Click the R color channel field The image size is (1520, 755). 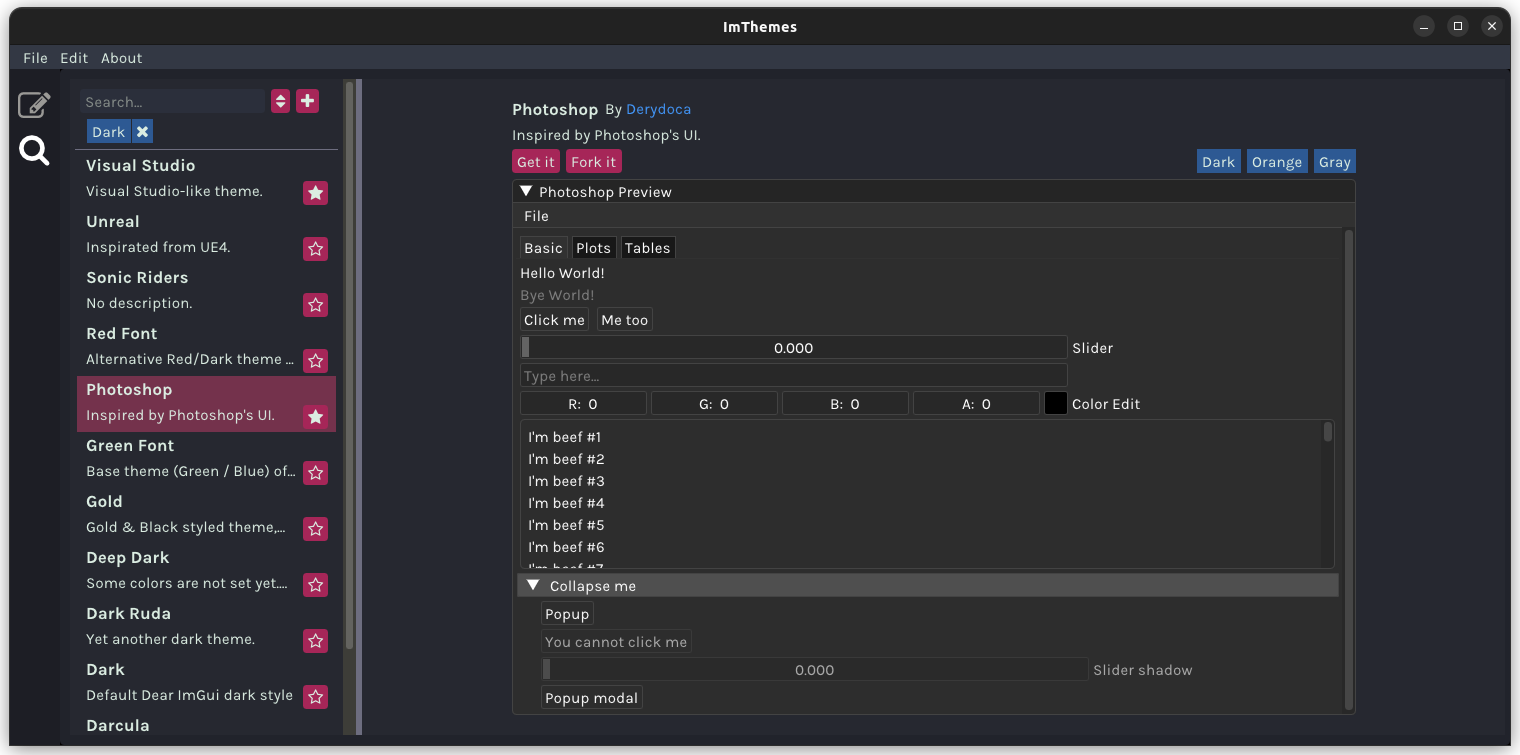point(583,404)
